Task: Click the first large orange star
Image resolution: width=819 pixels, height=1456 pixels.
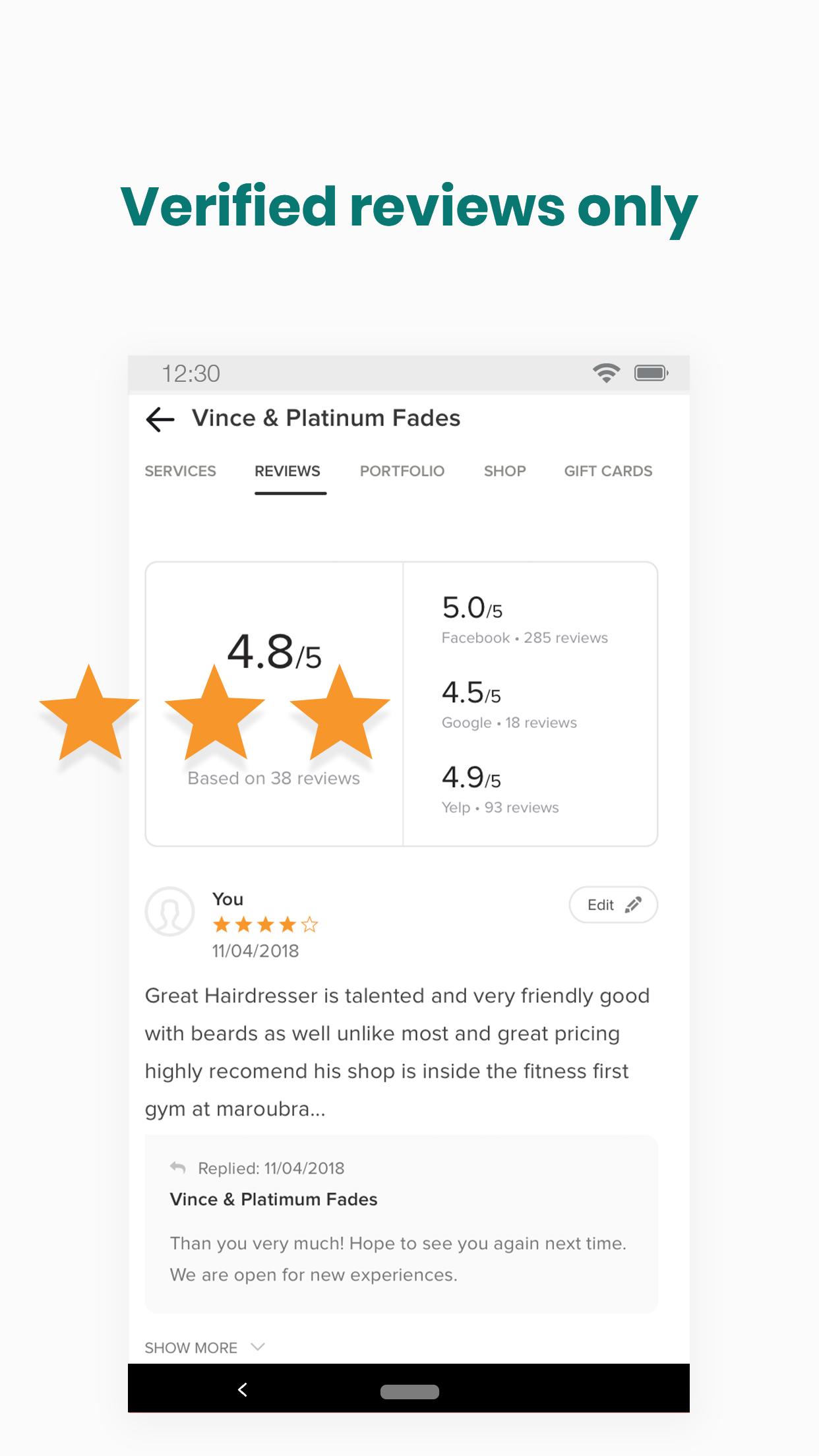Action: point(89,713)
